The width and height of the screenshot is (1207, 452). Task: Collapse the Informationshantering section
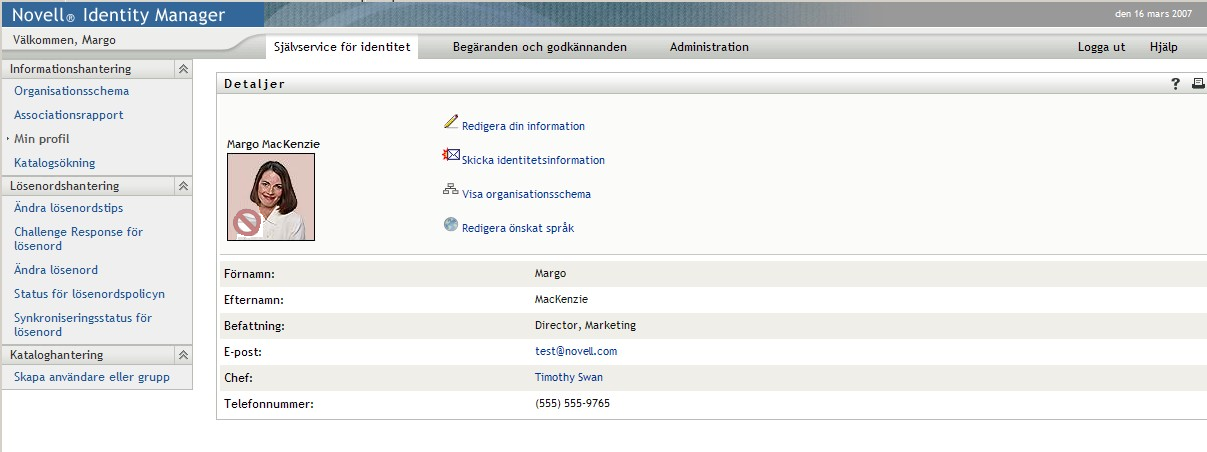(x=183, y=69)
